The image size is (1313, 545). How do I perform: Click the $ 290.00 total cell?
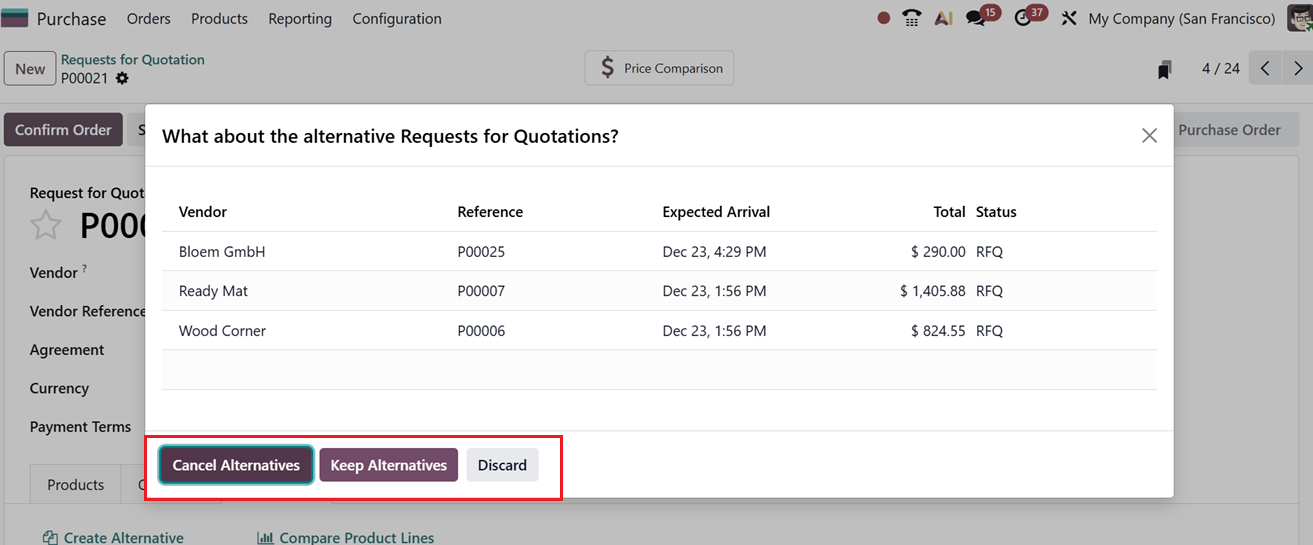pyautogui.click(x=938, y=252)
